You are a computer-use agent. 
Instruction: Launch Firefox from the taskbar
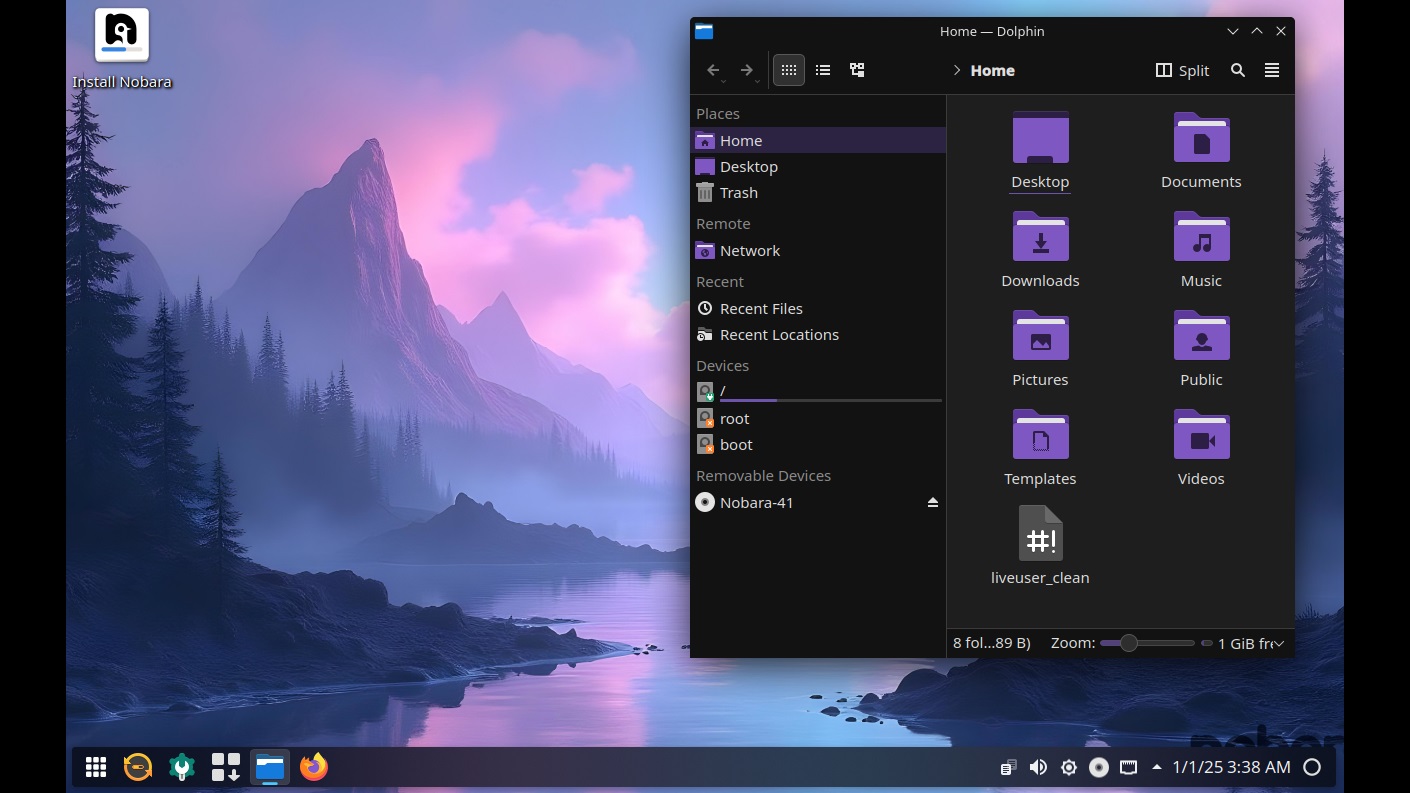coord(314,767)
